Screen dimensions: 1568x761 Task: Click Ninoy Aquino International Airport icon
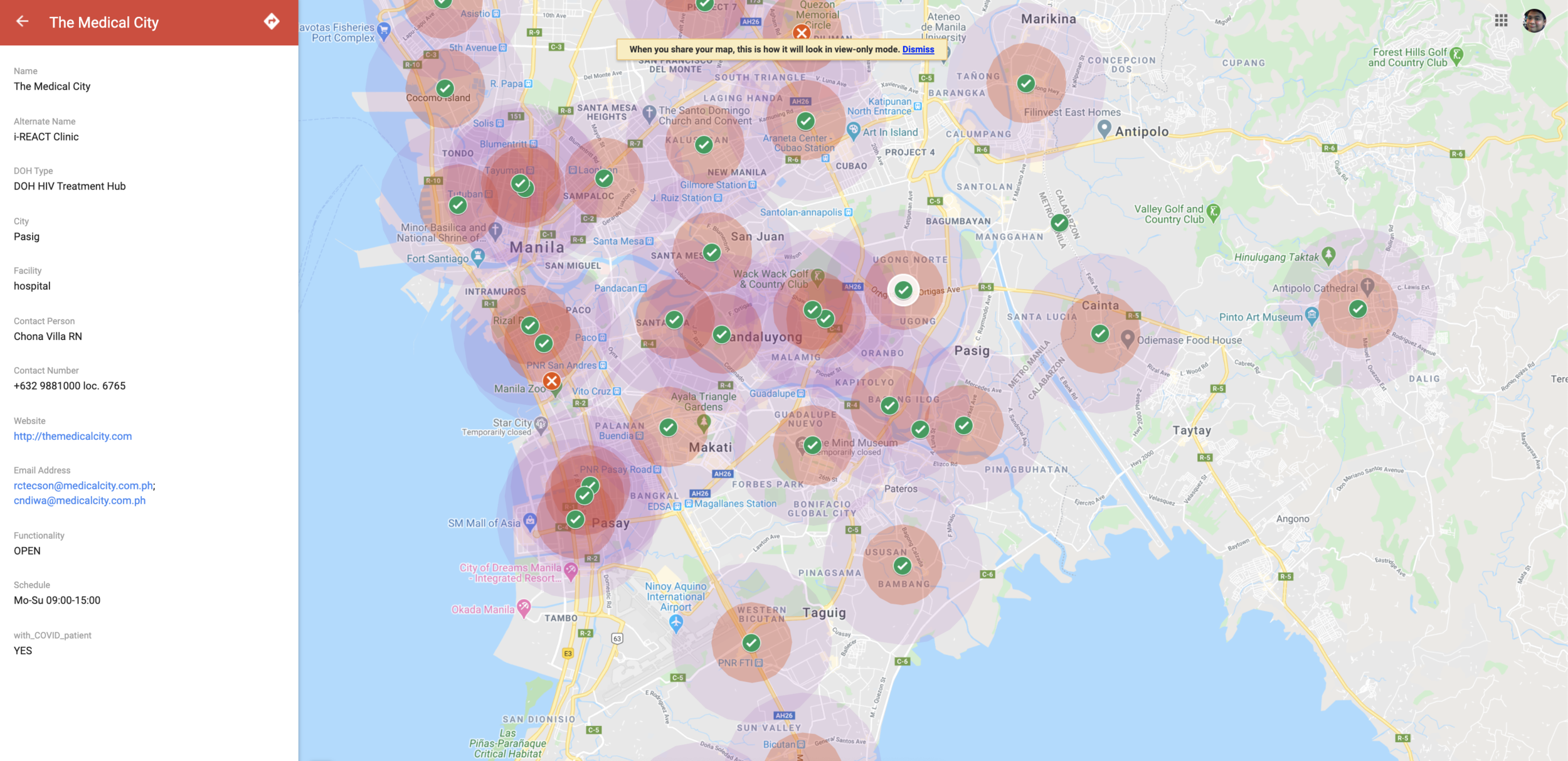click(x=675, y=622)
